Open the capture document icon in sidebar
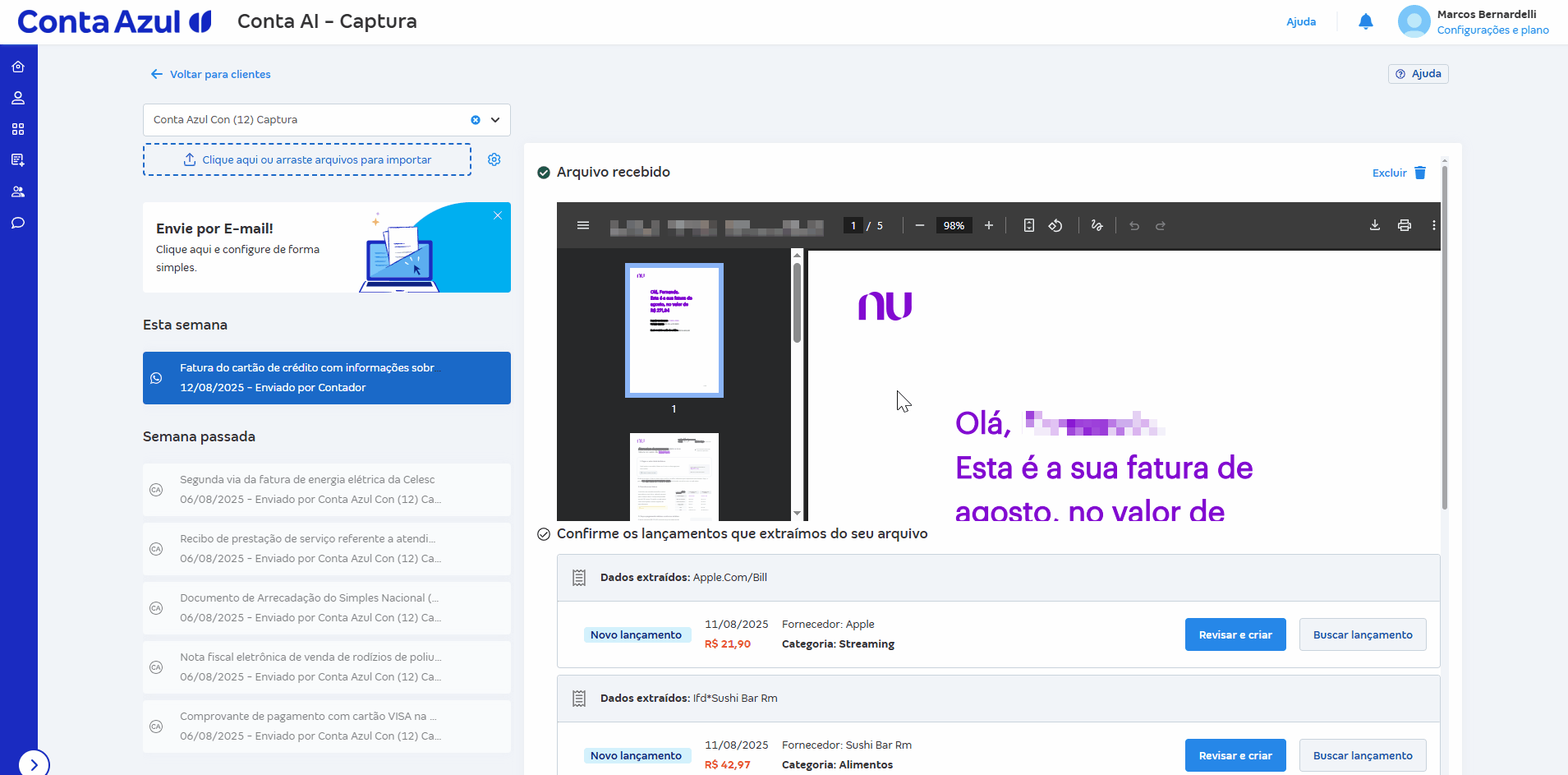This screenshot has width=1568, height=775. point(18,160)
